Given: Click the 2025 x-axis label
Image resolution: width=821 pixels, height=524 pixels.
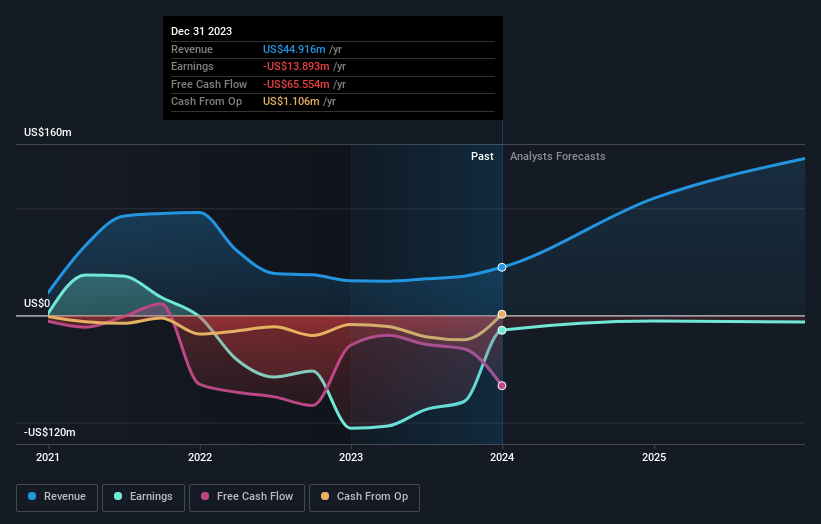Looking at the screenshot, I should tap(654, 458).
